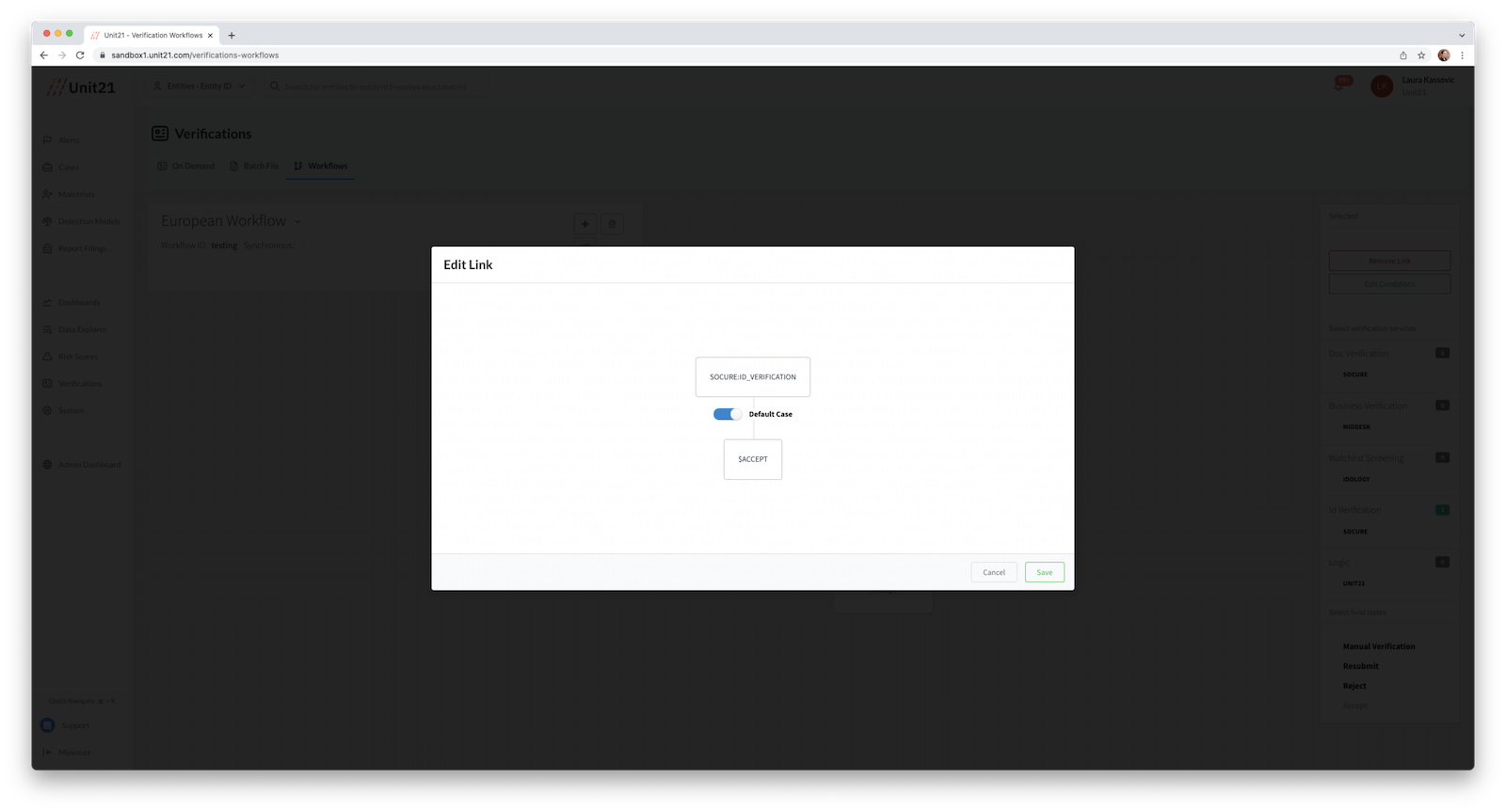The width and height of the screenshot is (1506, 812).
Task: Select MIDDESK under Business Verification
Action: (1356, 427)
